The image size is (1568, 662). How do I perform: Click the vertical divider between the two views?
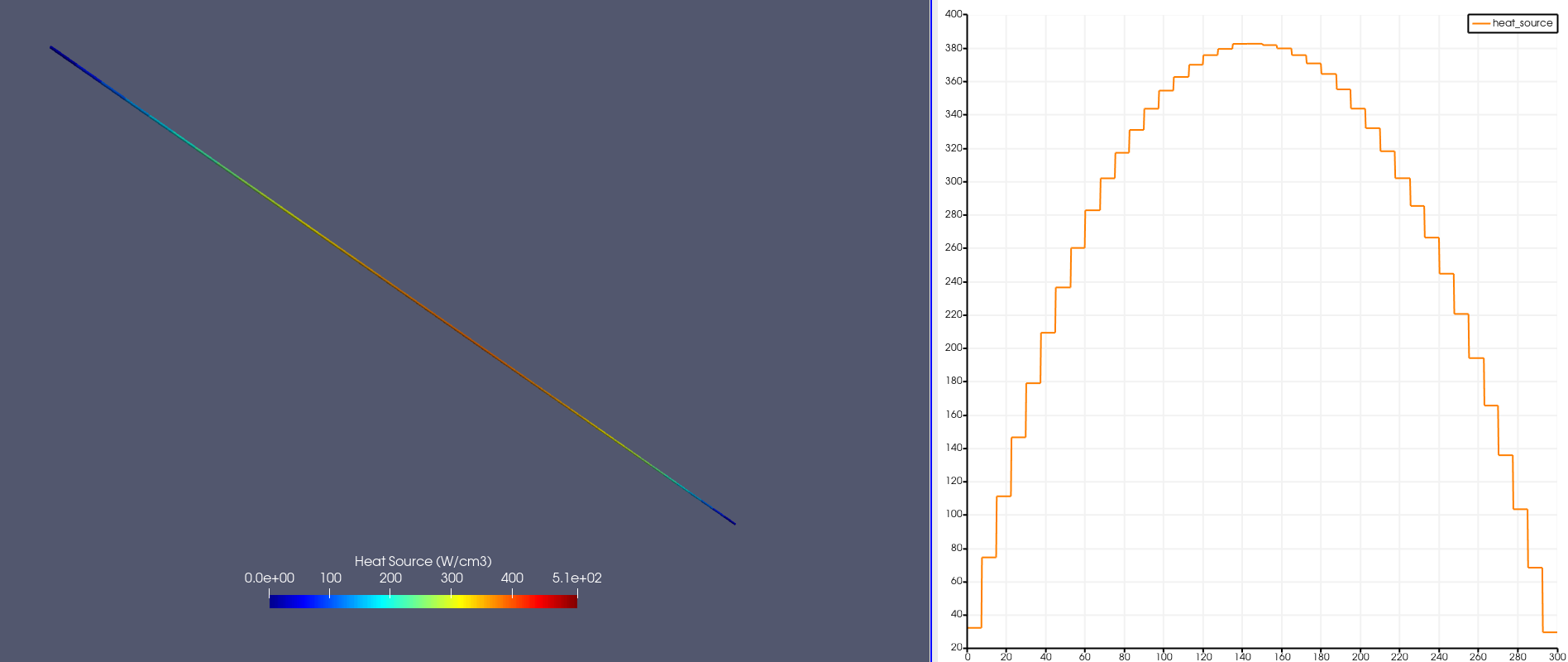932,331
